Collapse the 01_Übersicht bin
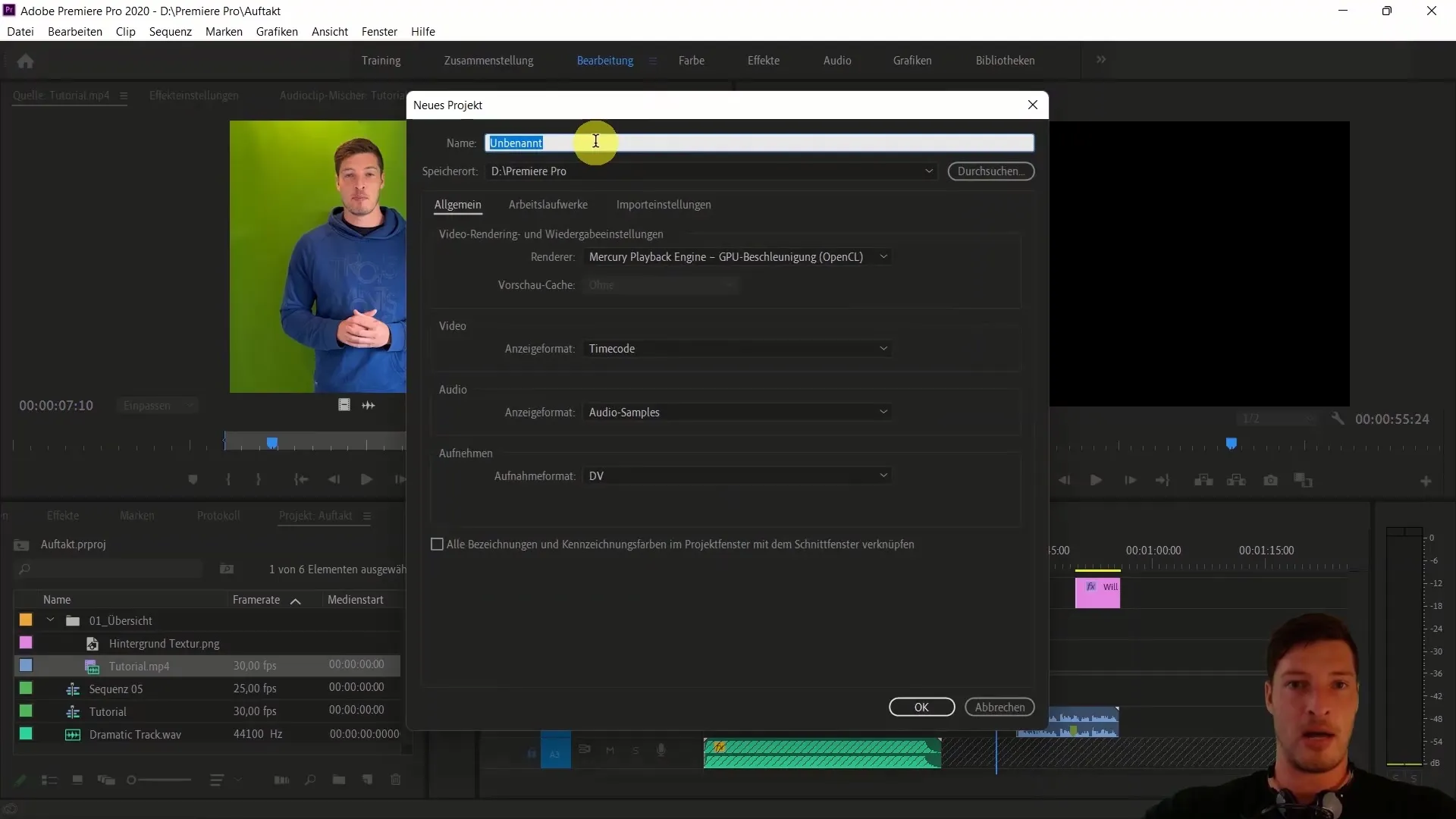This screenshot has width=1456, height=819. point(51,620)
